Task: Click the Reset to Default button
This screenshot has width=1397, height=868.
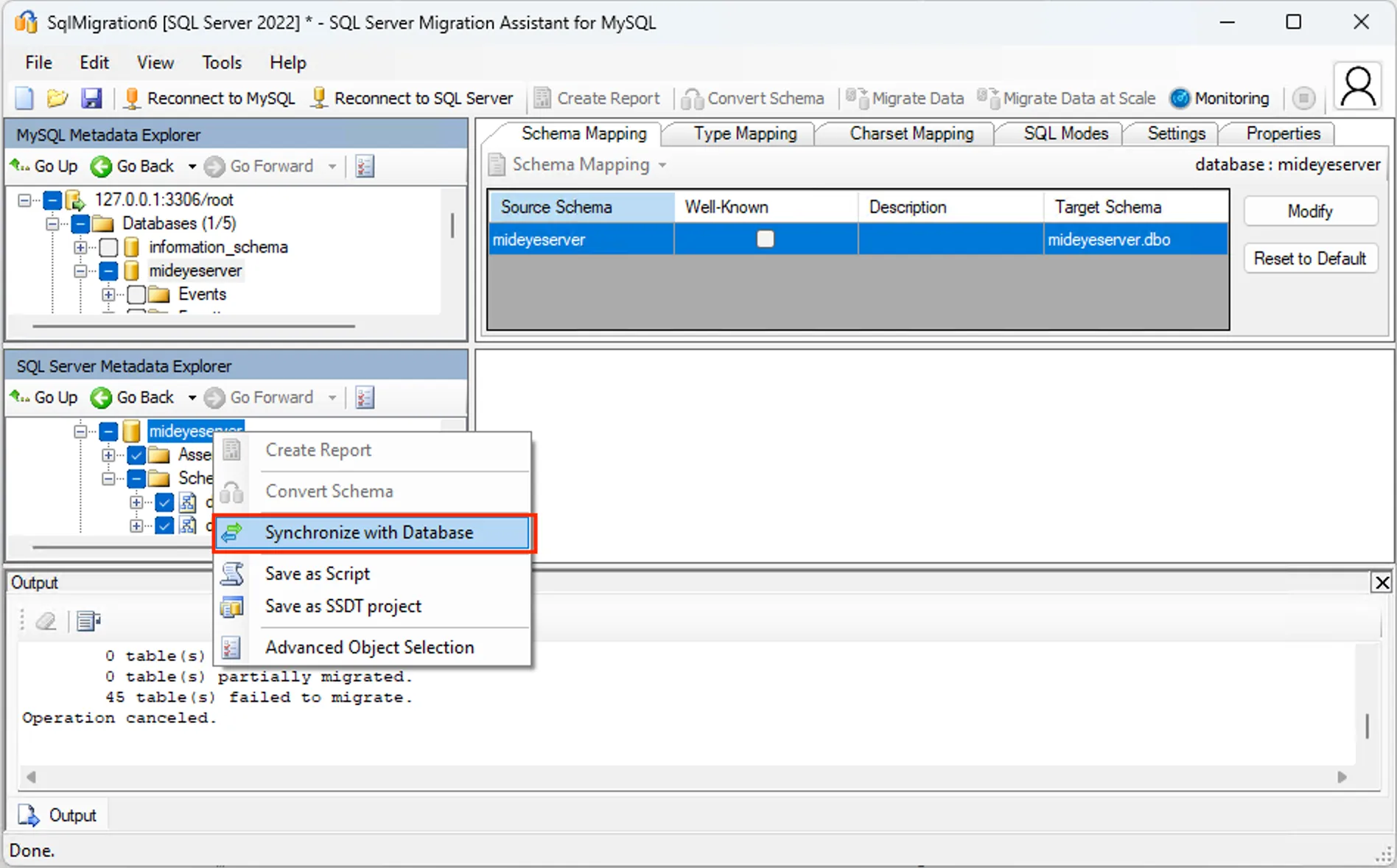Action: tap(1310, 258)
